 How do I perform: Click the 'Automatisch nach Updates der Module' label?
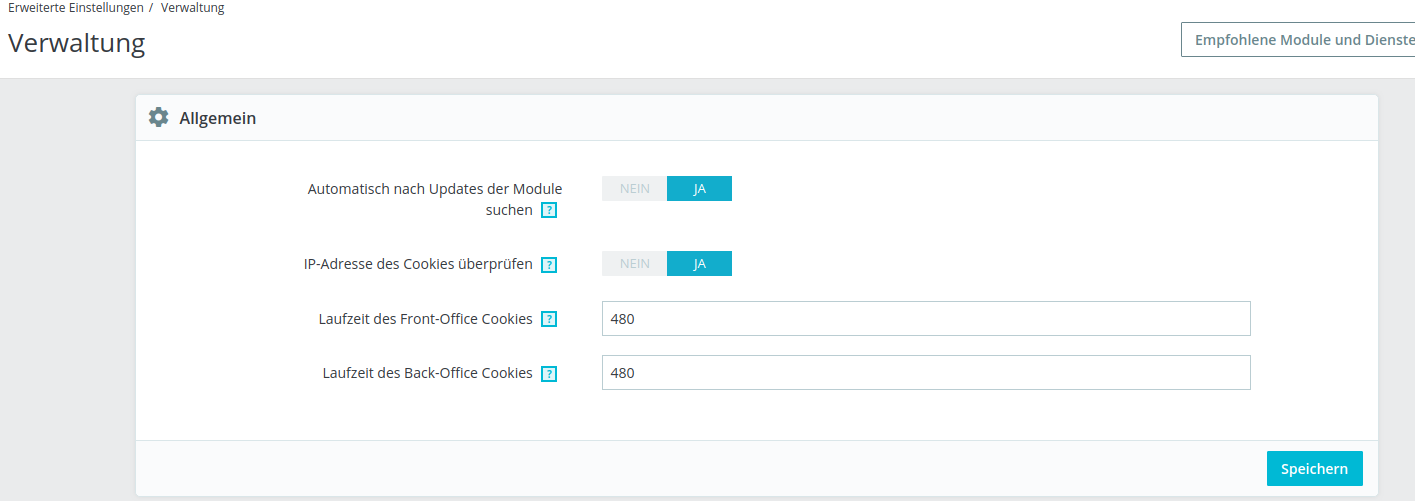[434, 189]
